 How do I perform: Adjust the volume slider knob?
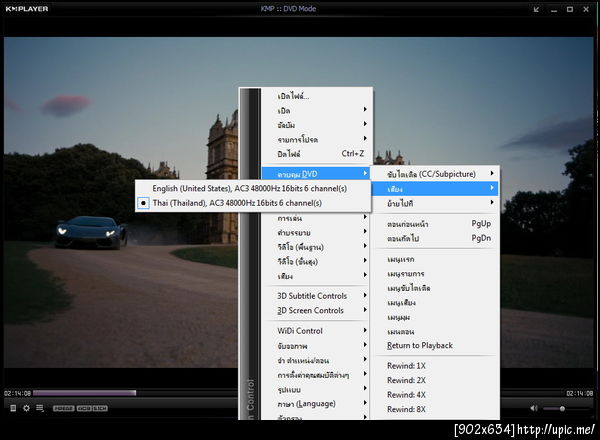tap(562, 409)
